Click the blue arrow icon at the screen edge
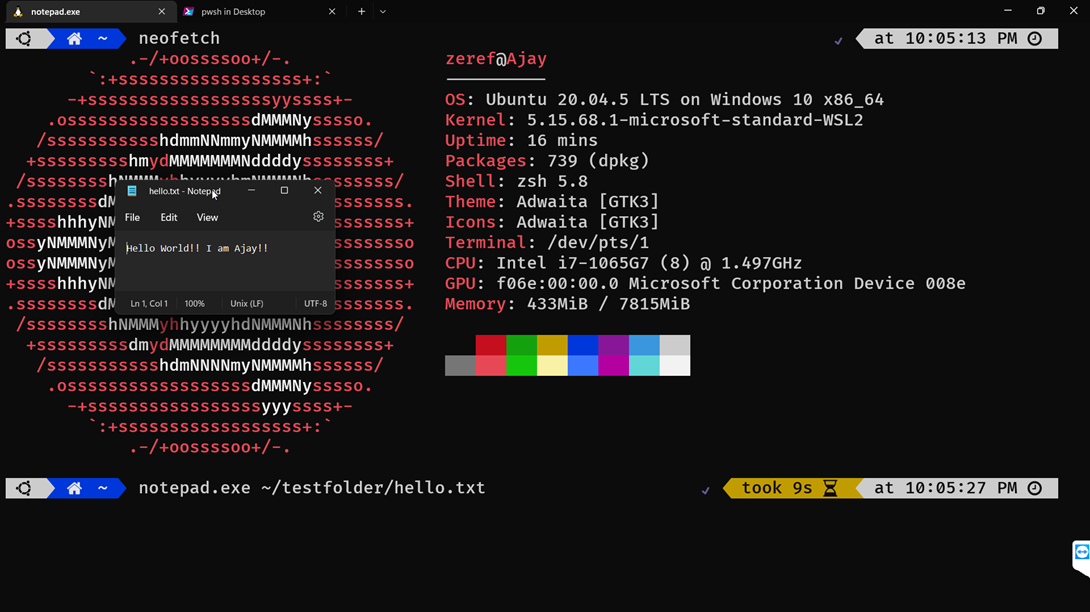1090x612 pixels. click(1081, 553)
